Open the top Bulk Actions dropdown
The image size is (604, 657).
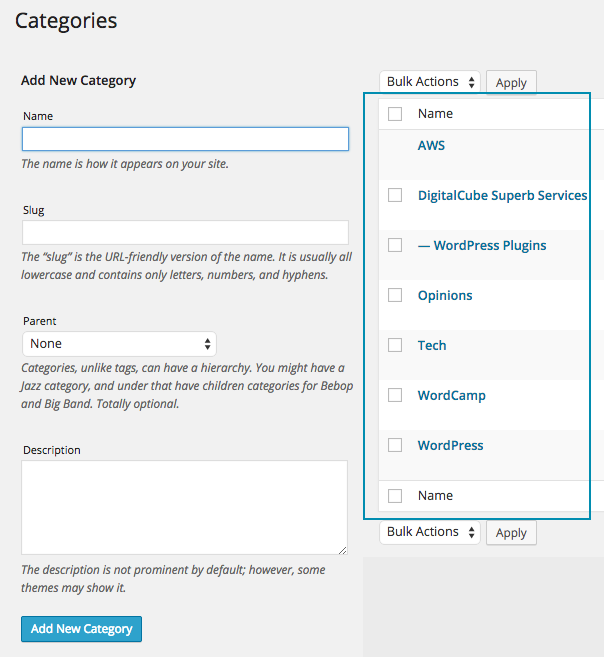tap(430, 82)
